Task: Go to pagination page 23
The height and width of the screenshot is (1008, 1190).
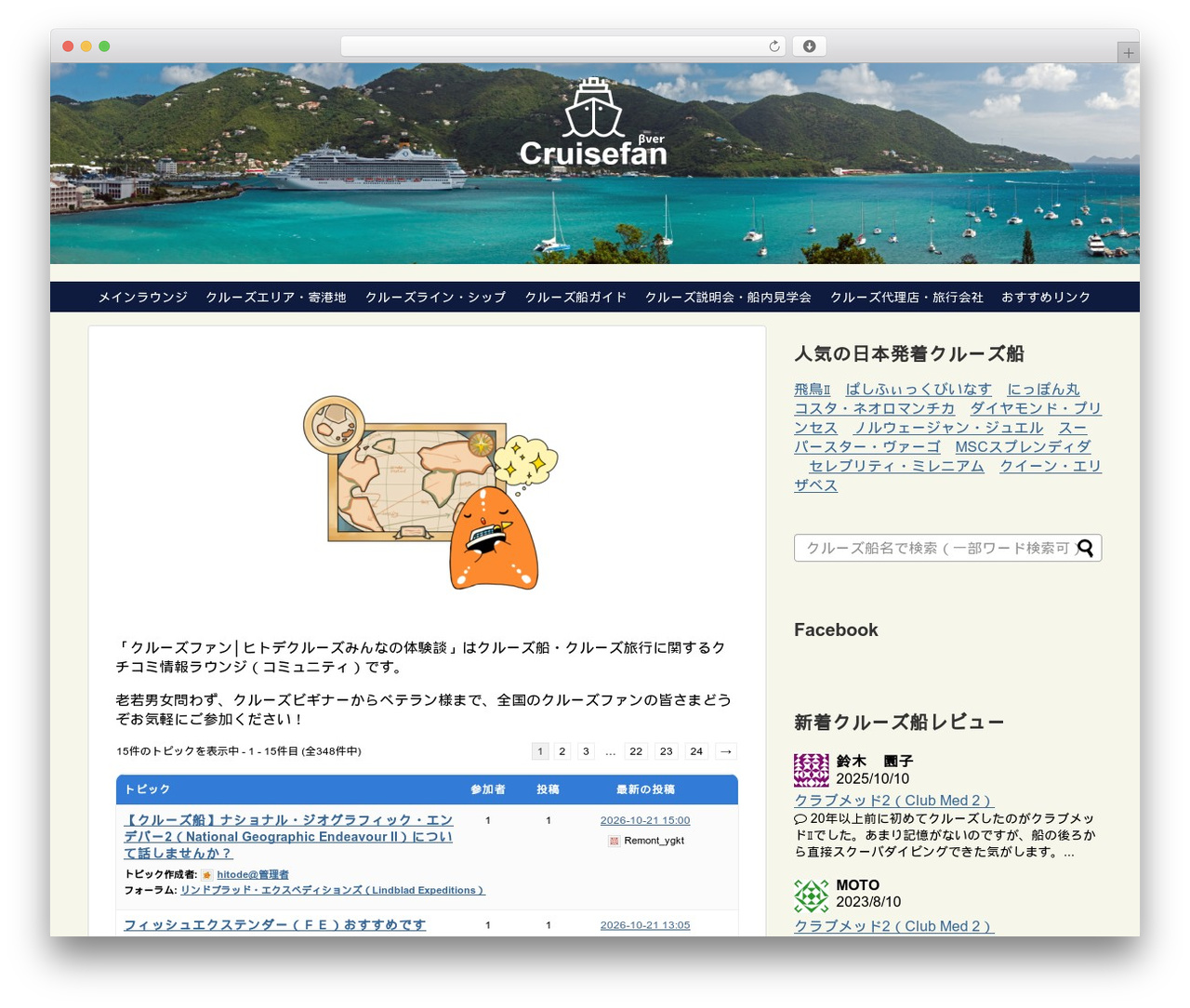Action: pos(667,751)
